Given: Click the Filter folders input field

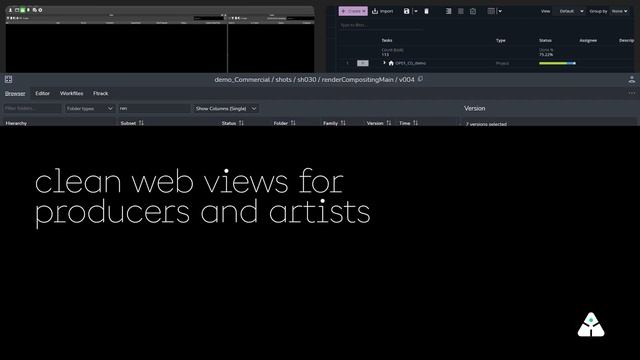Looking at the screenshot, I should pos(32,109).
